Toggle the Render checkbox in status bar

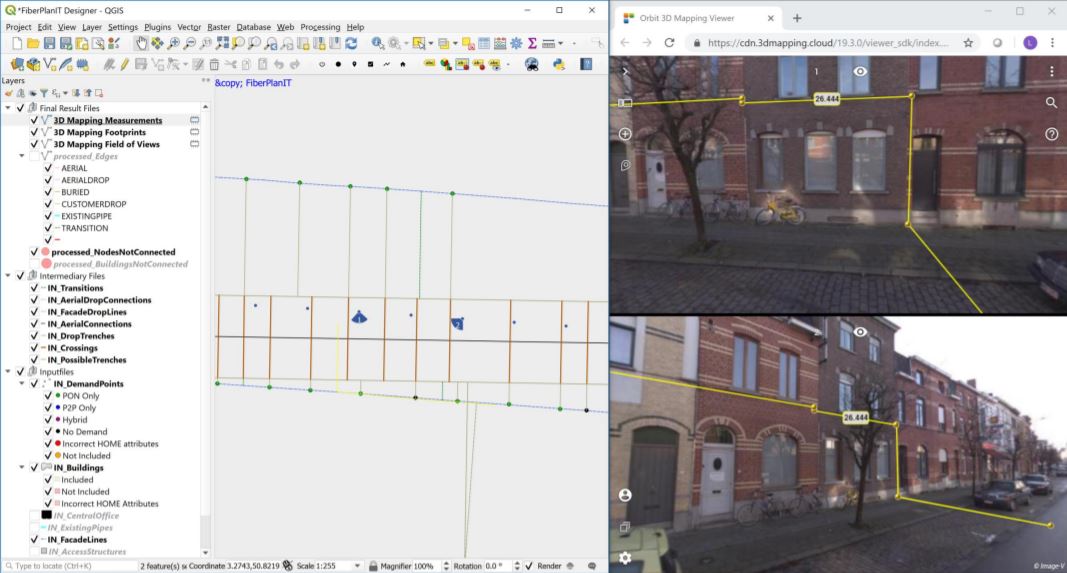[529, 566]
